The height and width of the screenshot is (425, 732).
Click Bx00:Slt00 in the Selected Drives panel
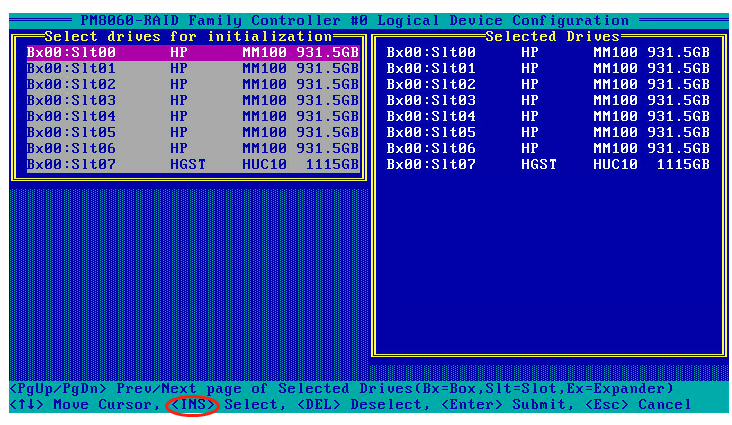(548, 52)
